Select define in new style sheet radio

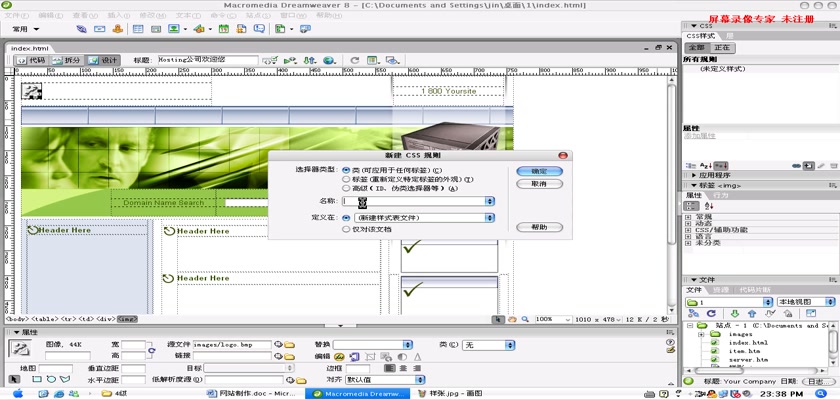point(346,218)
